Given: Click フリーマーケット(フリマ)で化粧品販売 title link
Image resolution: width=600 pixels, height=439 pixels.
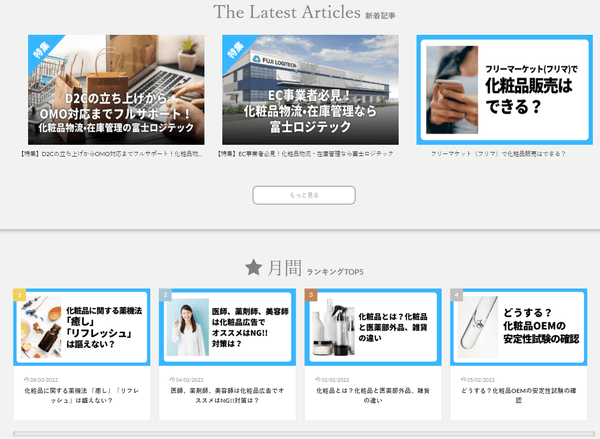Looking at the screenshot, I should click(x=498, y=154).
